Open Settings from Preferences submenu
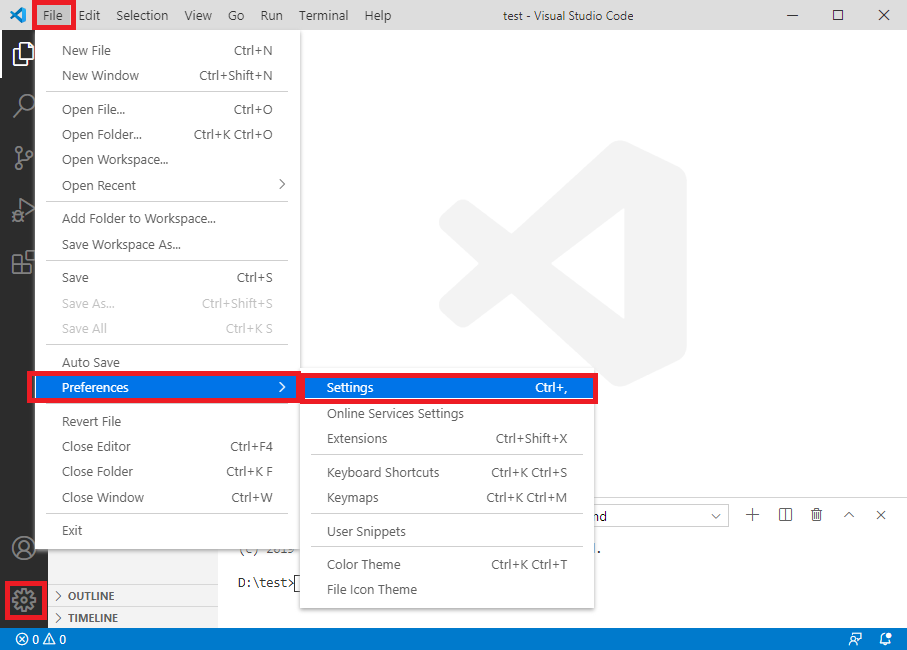Image resolution: width=907 pixels, height=650 pixels. 447,387
